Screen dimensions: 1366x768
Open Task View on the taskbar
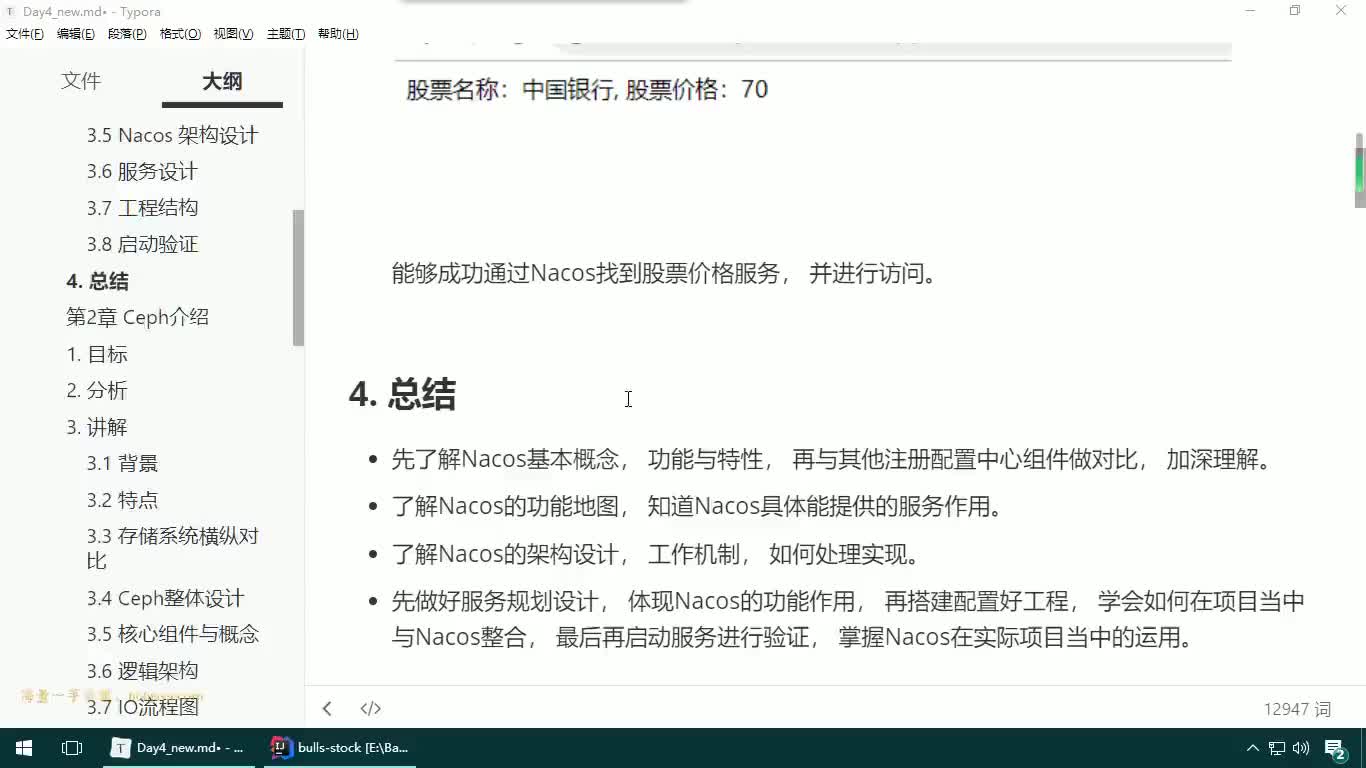pyautogui.click(x=72, y=748)
